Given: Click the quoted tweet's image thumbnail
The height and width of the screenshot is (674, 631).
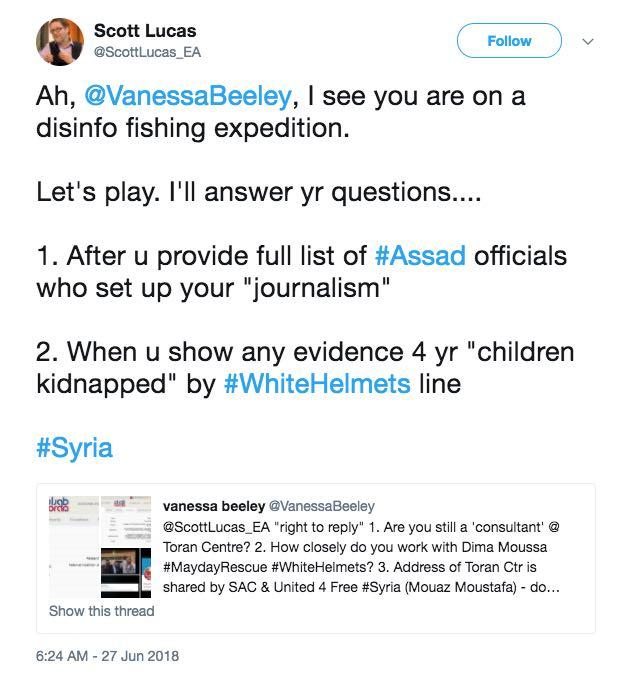Looking at the screenshot, I should coord(97,544).
